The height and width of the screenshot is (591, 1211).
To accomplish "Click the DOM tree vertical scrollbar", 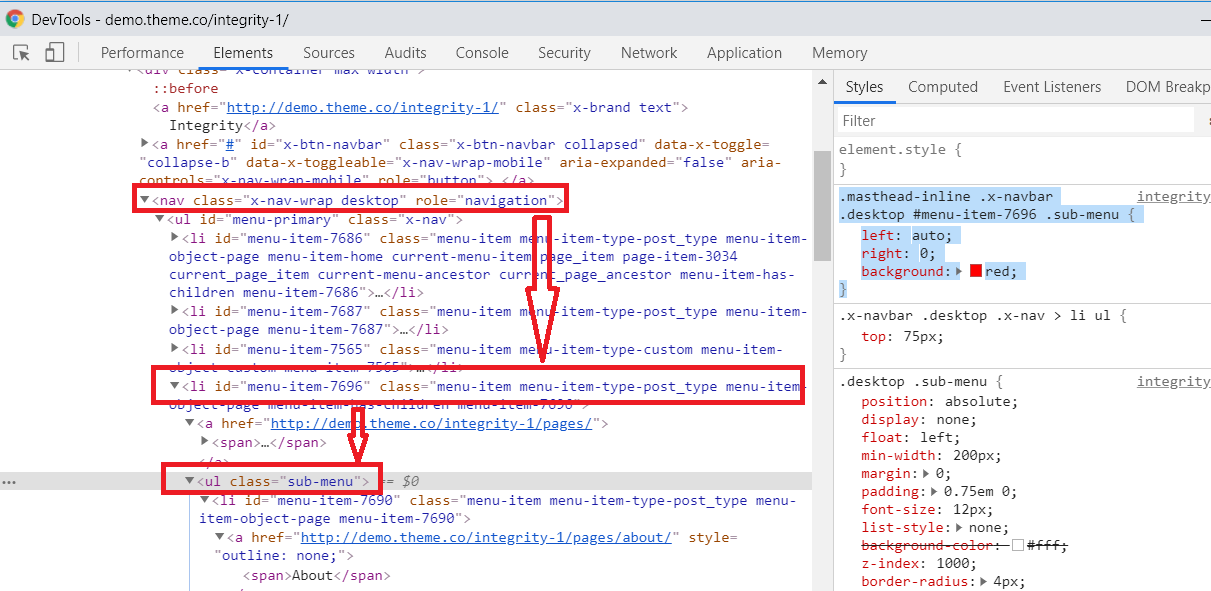I will tap(822, 205).
